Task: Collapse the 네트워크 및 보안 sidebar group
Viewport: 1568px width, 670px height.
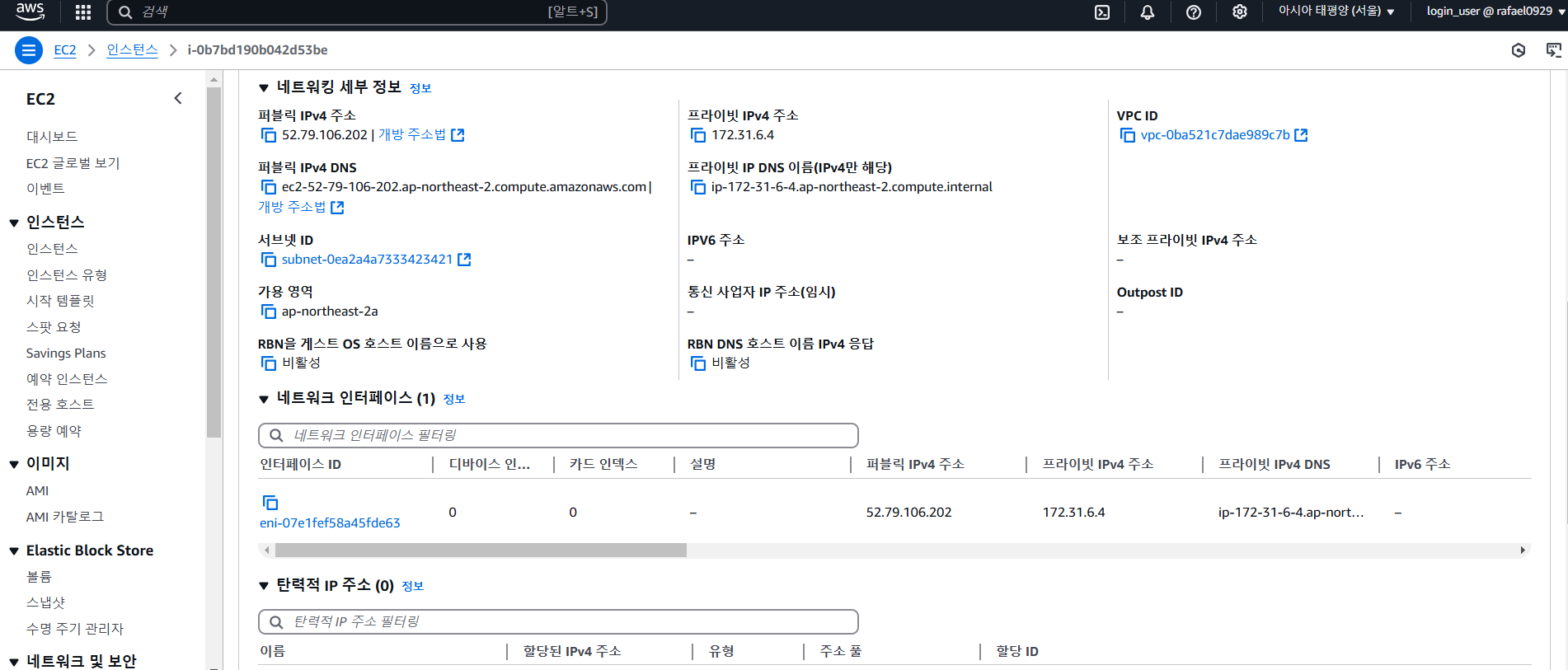Action: [x=14, y=662]
